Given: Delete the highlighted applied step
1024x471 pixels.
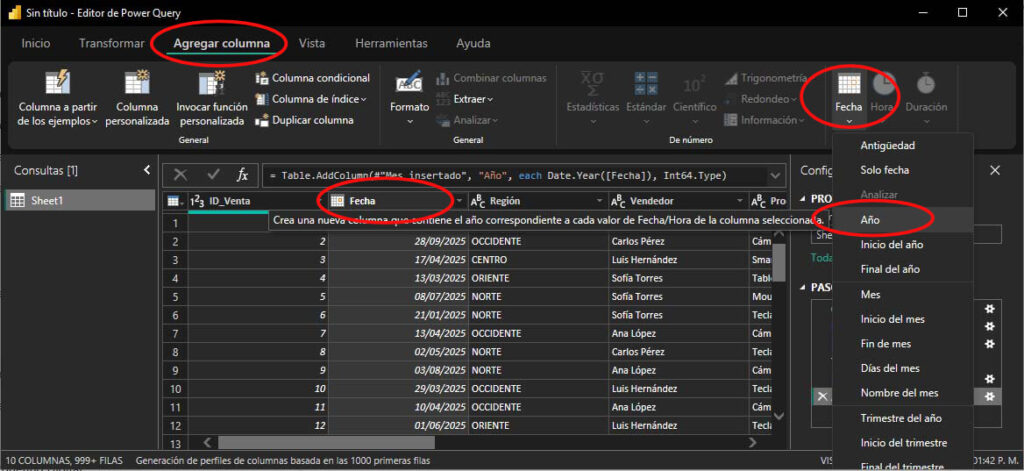Looking at the screenshot, I should point(822,396).
